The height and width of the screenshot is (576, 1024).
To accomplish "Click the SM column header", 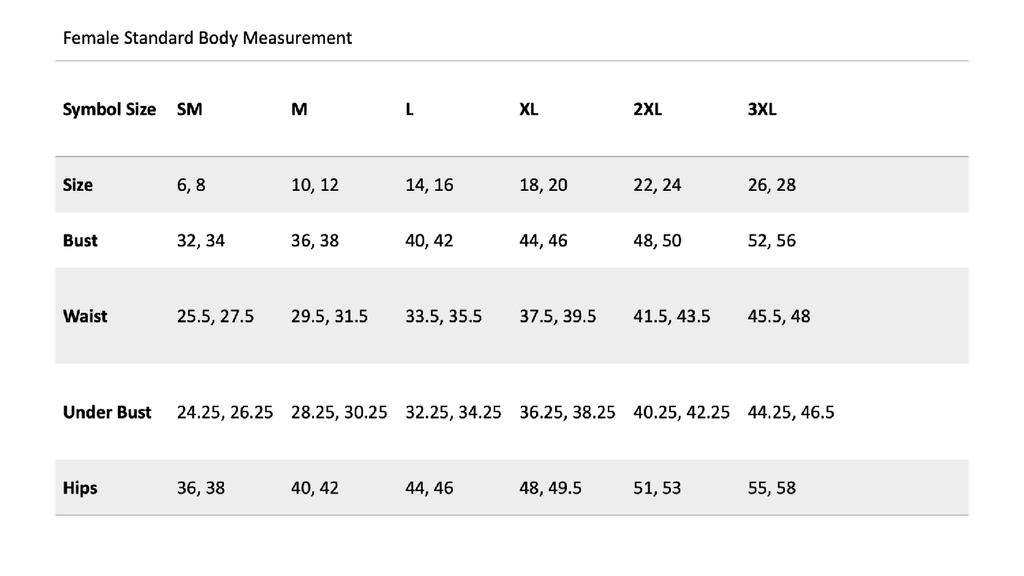I will (189, 109).
